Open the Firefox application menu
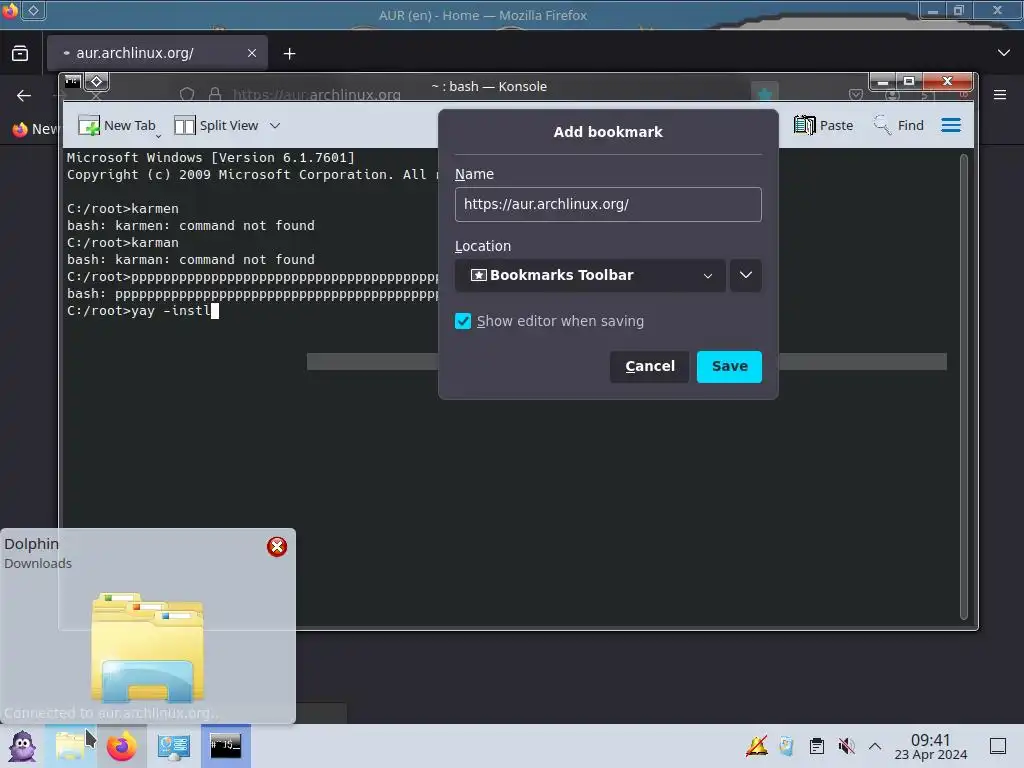Image resolution: width=1024 pixels, height=768 pixels. coord(1000,95)
